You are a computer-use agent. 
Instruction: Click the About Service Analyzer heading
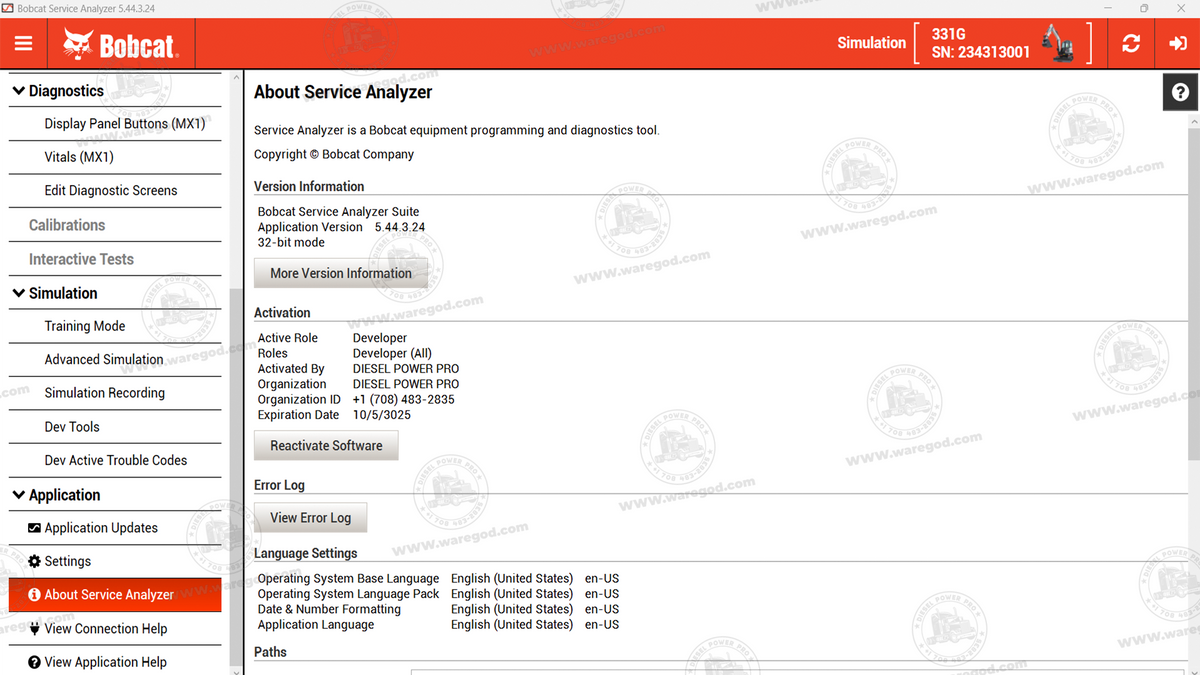343,92
